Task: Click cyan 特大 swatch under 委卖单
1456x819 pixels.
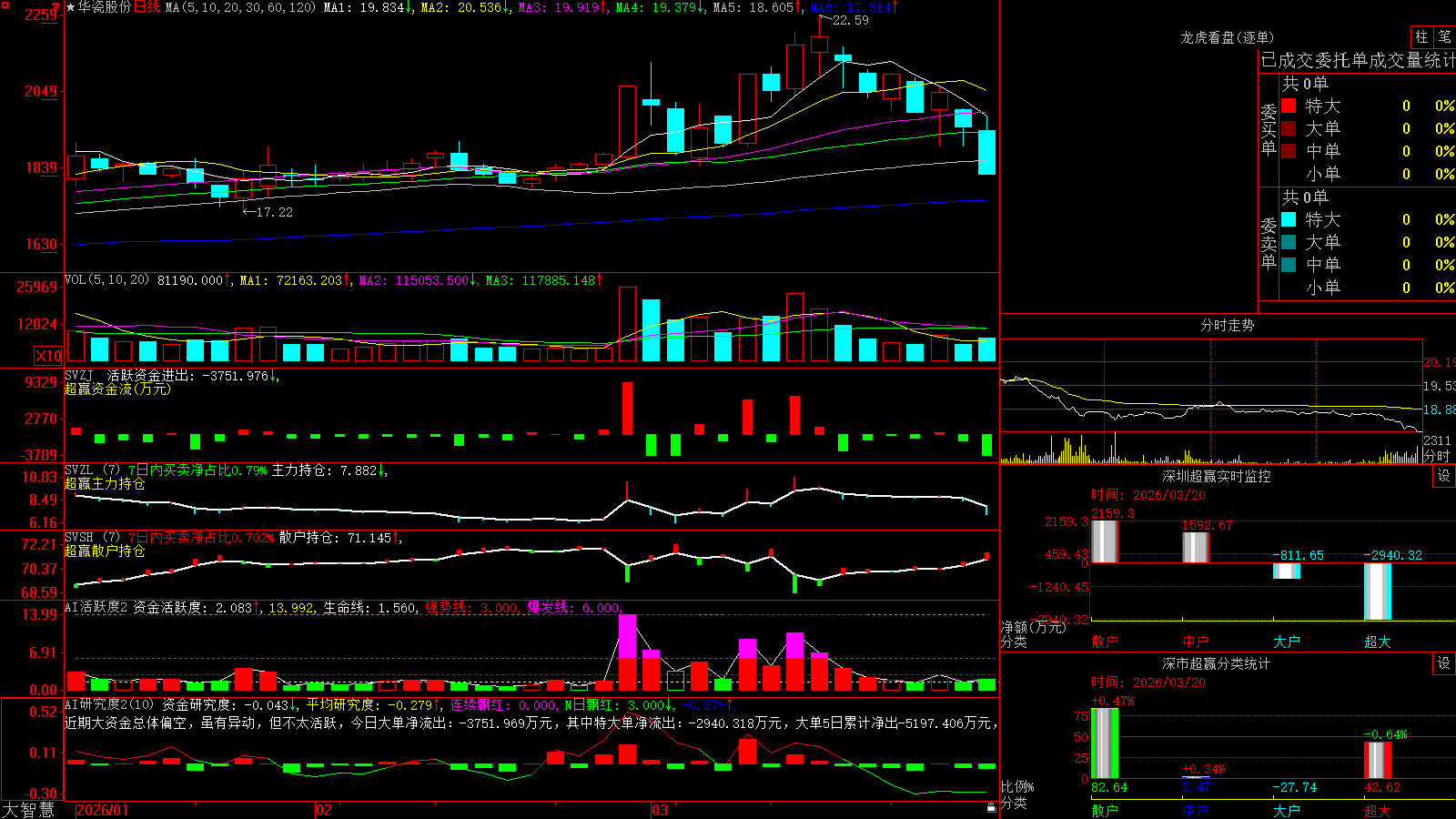Action: coord(1289,219)
